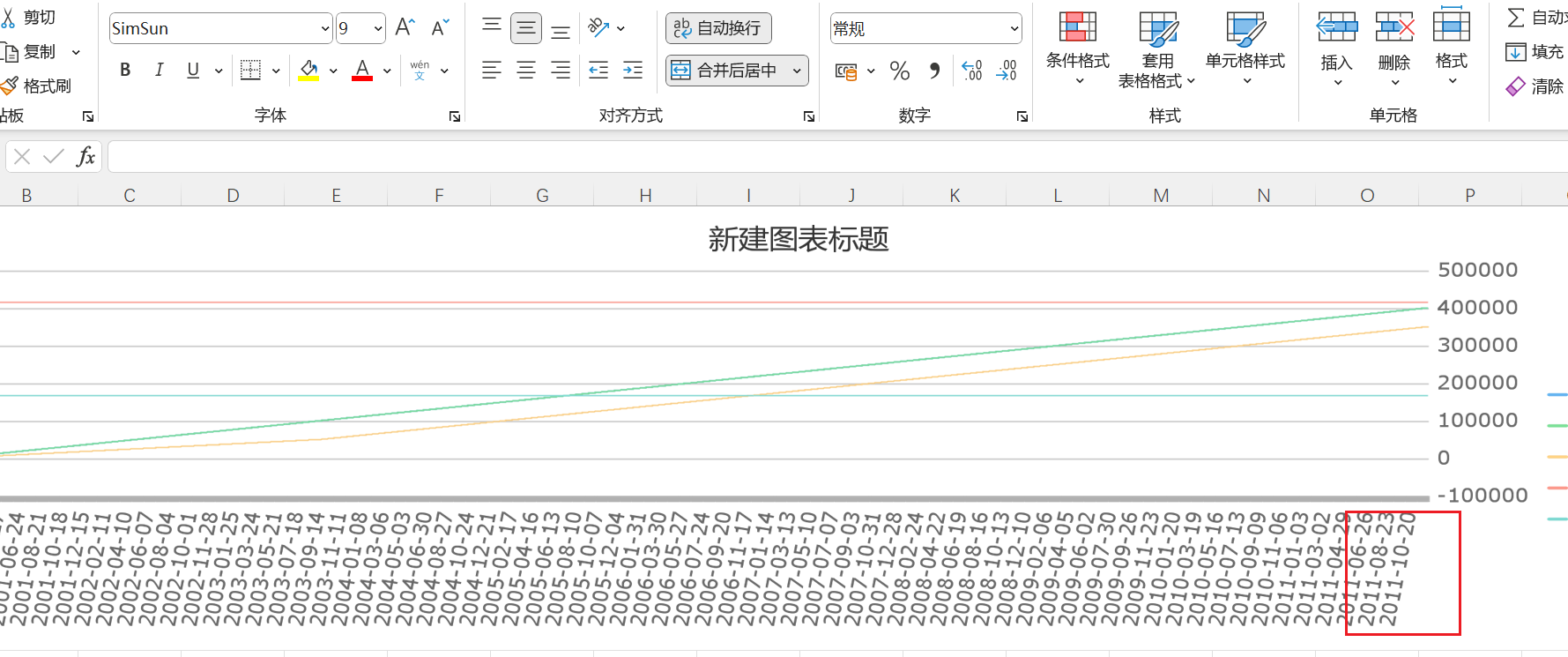Click the Cut (剪切) scissors icon

9,18
